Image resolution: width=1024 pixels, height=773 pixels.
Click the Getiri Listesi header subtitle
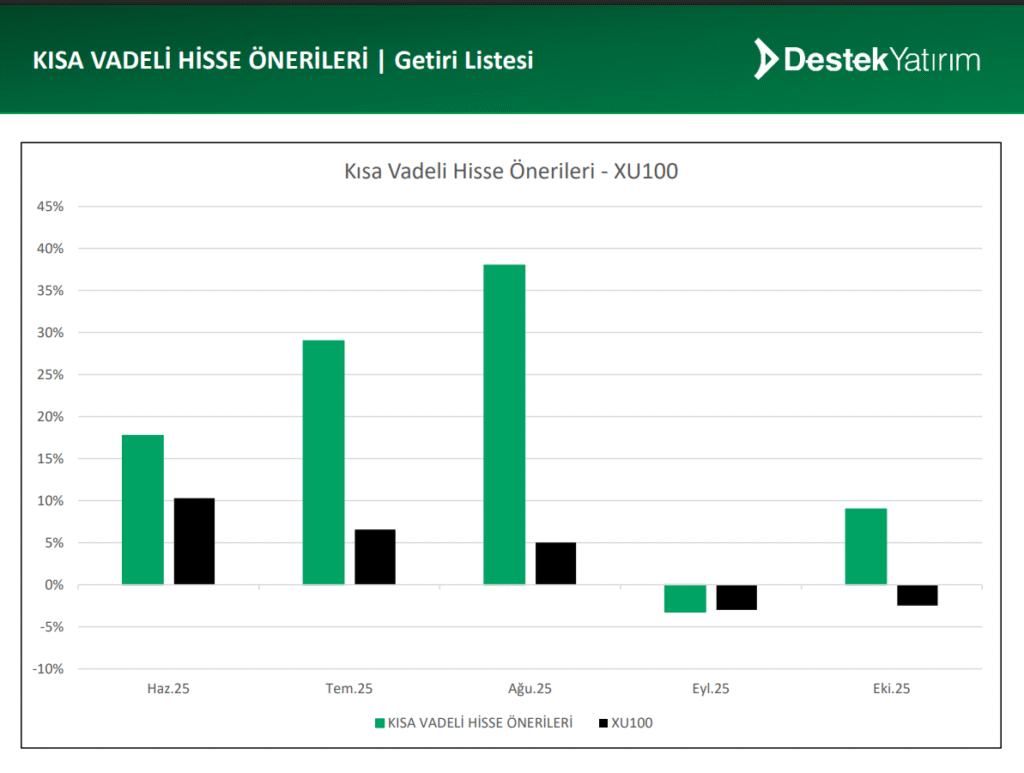coord(464,60)
